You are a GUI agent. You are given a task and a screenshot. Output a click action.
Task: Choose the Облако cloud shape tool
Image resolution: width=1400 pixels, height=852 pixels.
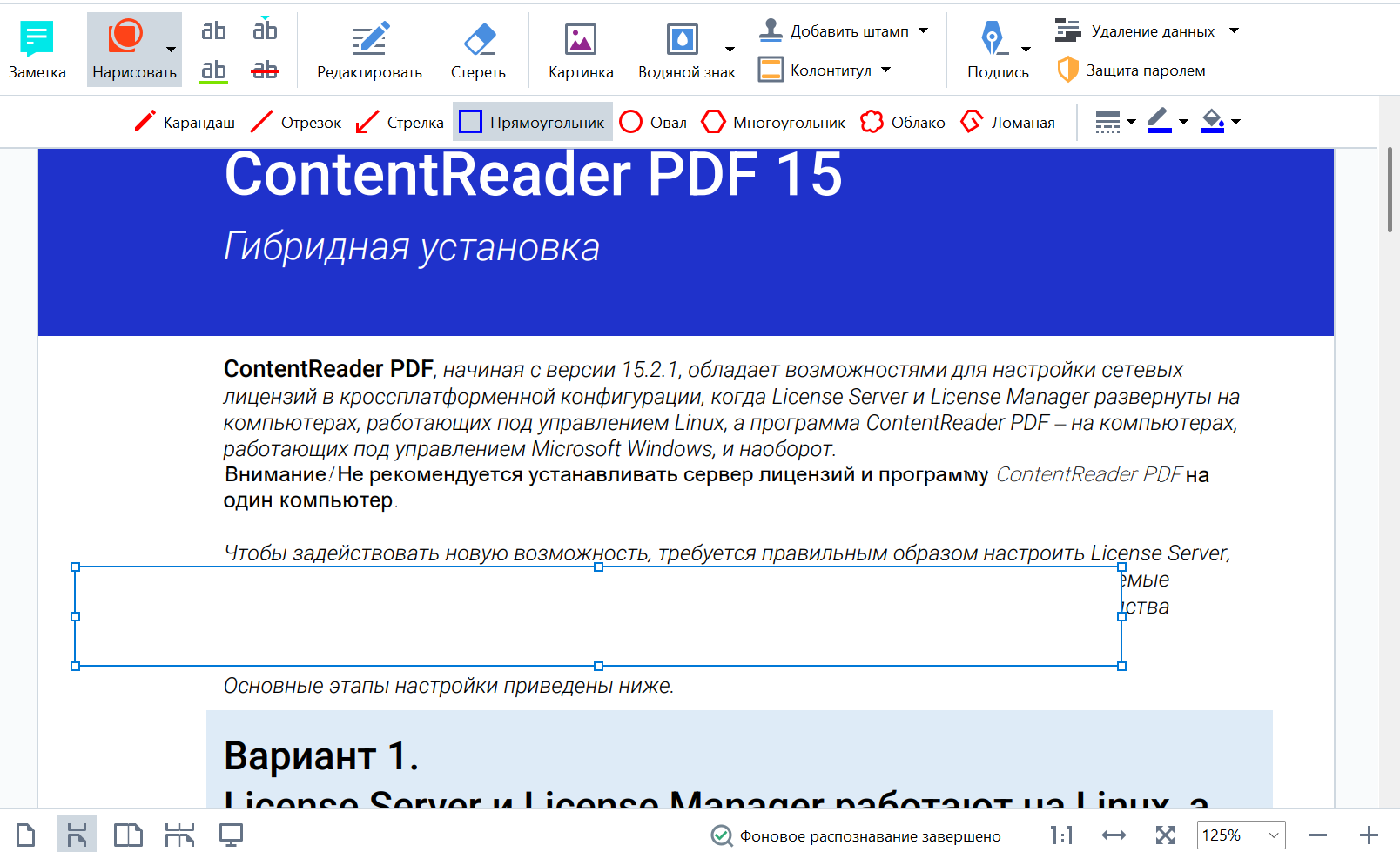tap(902, 122)
